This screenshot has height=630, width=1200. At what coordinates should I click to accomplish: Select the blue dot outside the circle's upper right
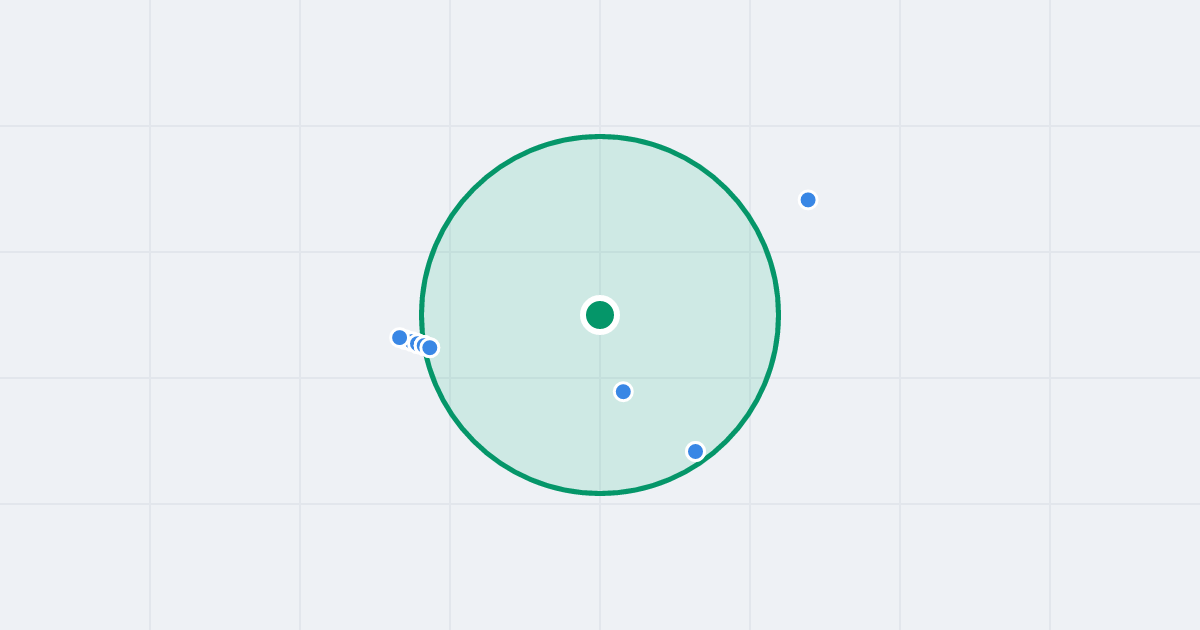tap(808, 200)
